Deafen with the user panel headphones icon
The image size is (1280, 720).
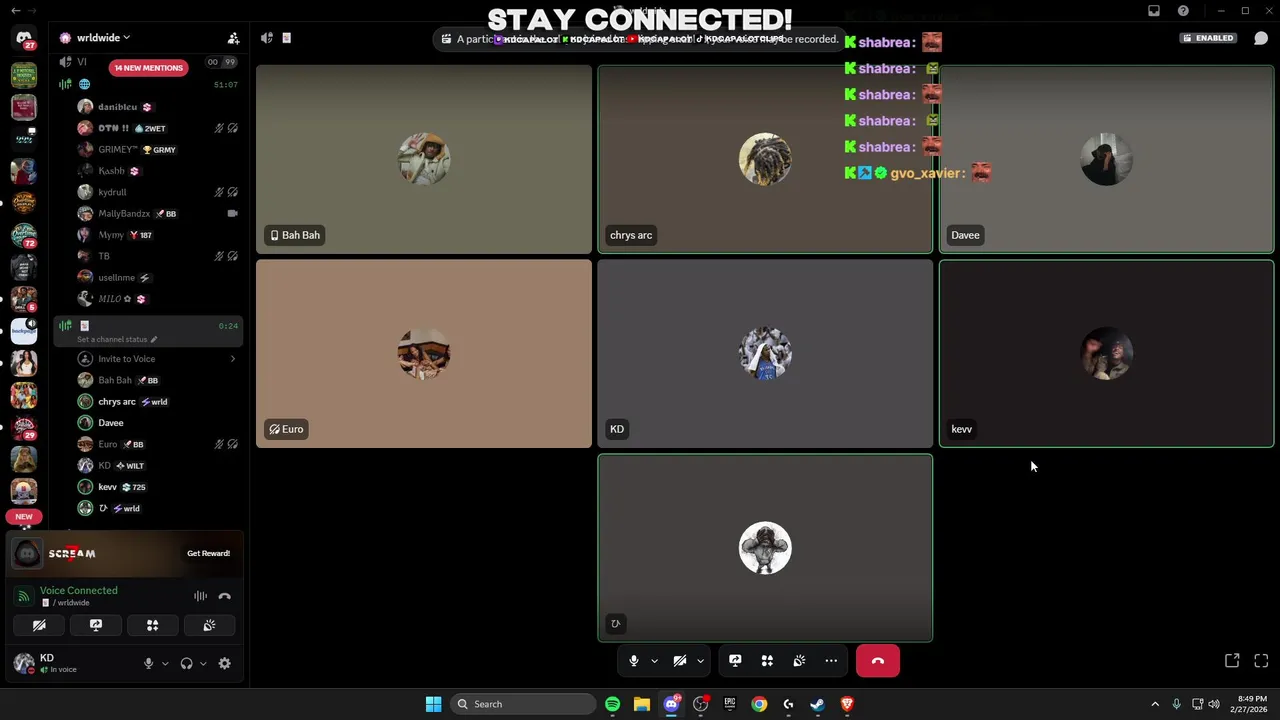186,663
